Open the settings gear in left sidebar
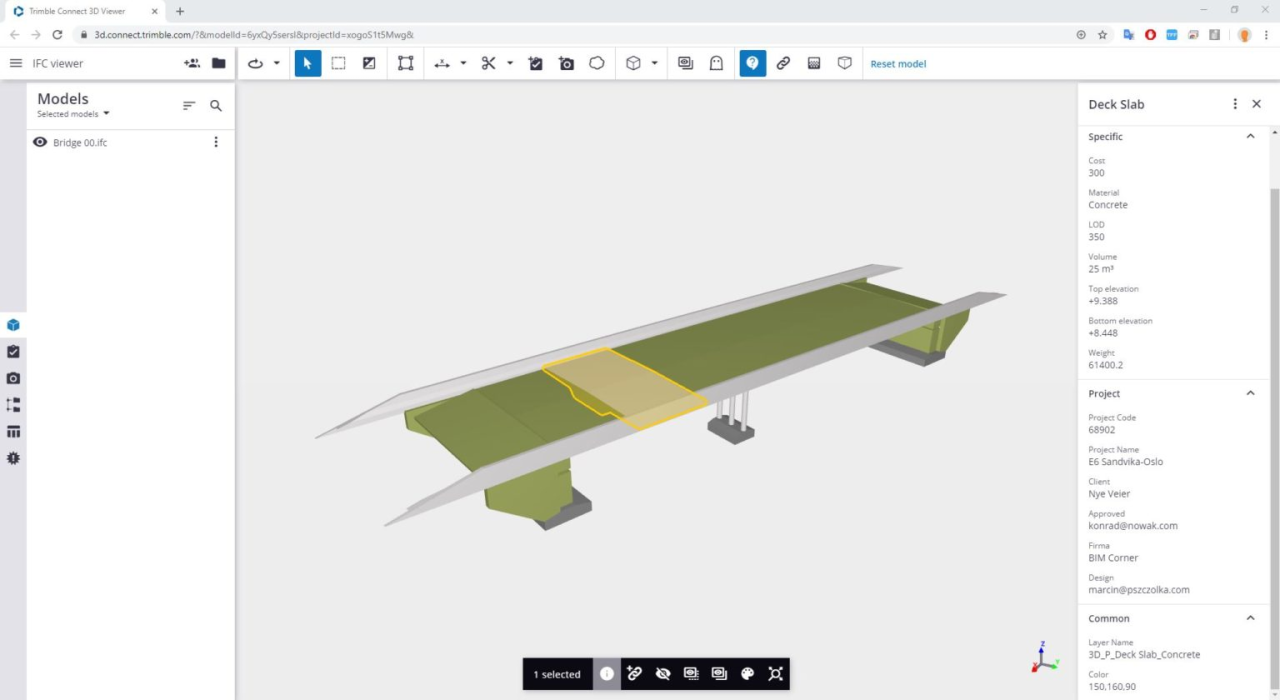Viewport: 1280px width, 700px height. coord(13,458)
